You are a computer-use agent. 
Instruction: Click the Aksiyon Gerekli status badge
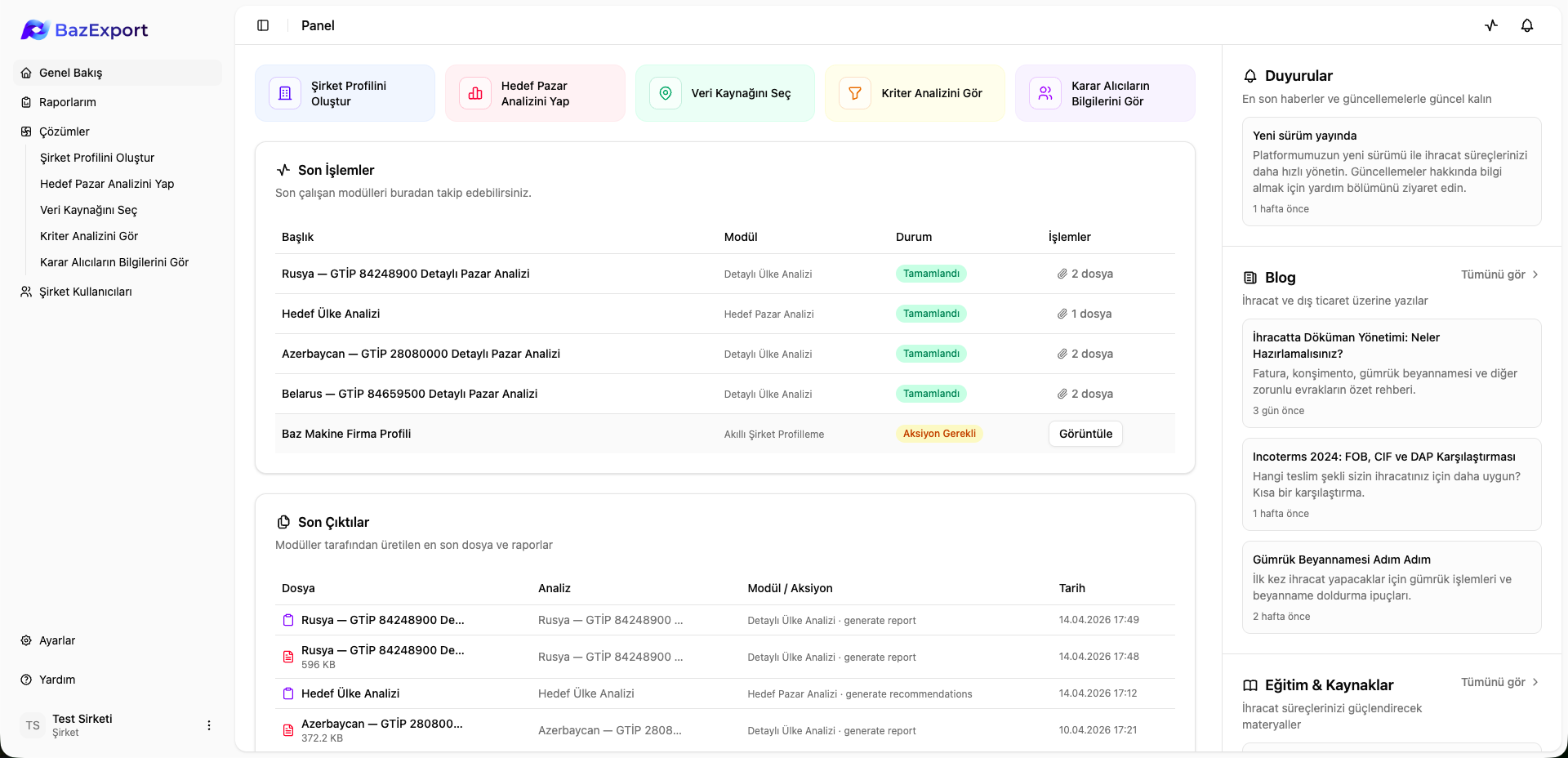point(939,434)
